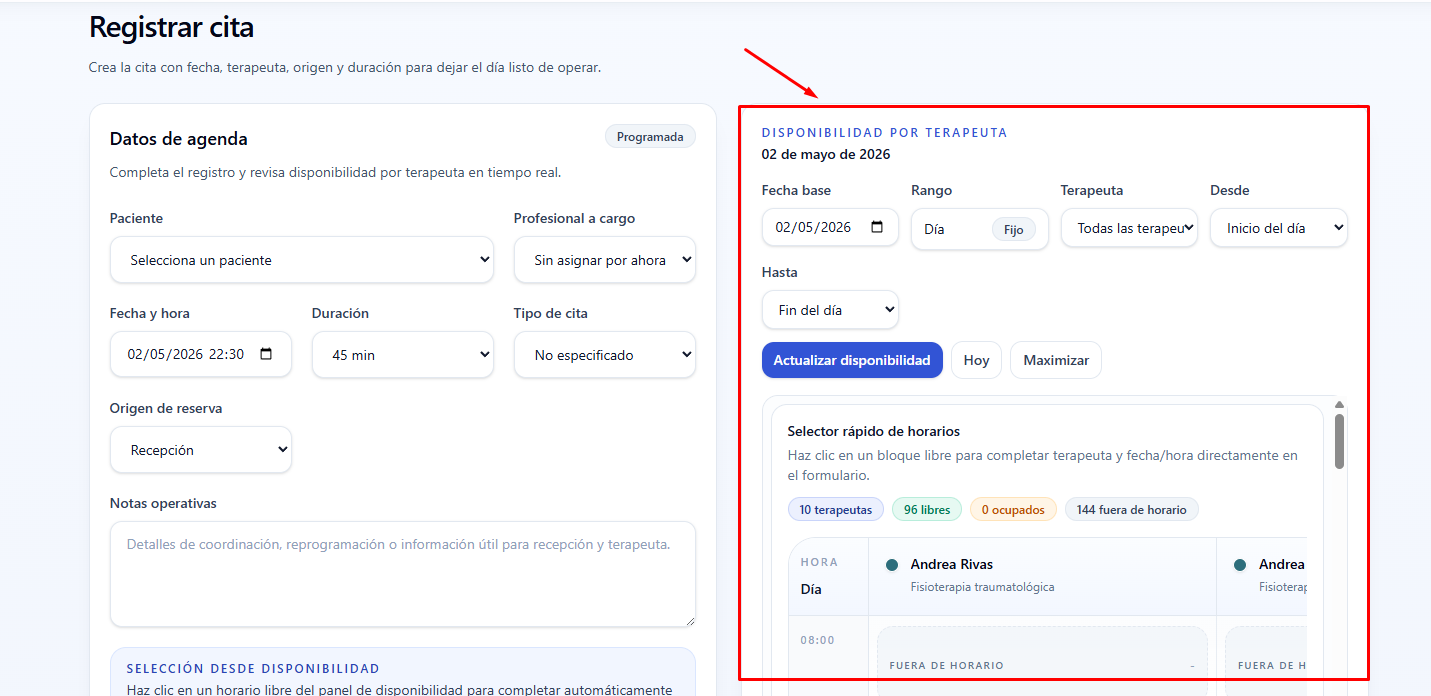This screenshot has width=1431, height=696.
Task: Click the Fecha y hora input field
Action: tap(200, 354)
